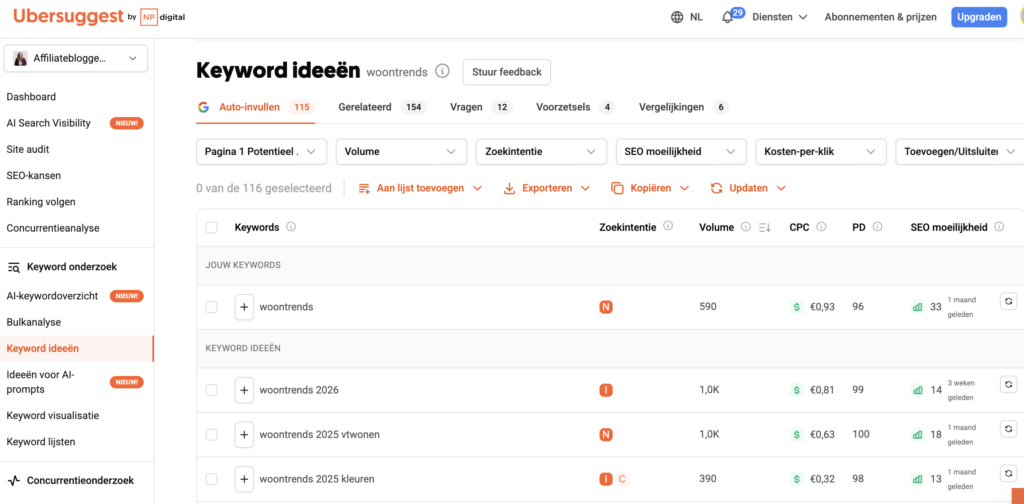Check the woontrends keyword checkbox

coord(211,307)
